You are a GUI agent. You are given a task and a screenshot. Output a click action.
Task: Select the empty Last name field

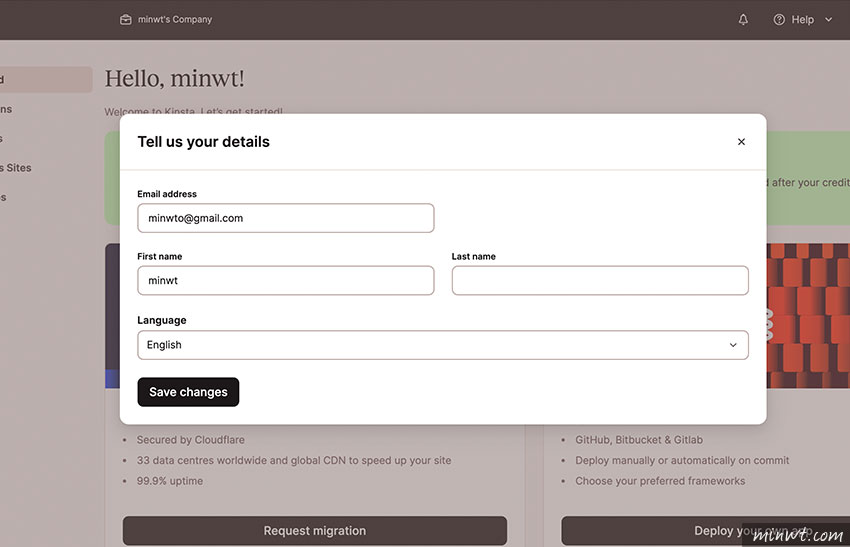click(x=600, y=280)
